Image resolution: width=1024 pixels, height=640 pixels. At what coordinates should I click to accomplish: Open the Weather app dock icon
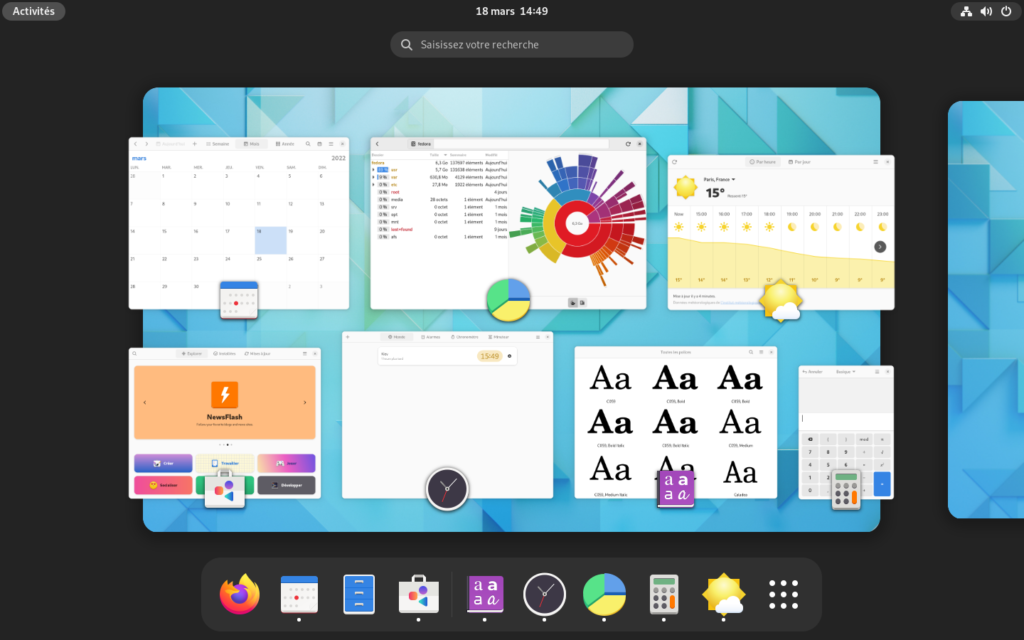click(723, 594)
